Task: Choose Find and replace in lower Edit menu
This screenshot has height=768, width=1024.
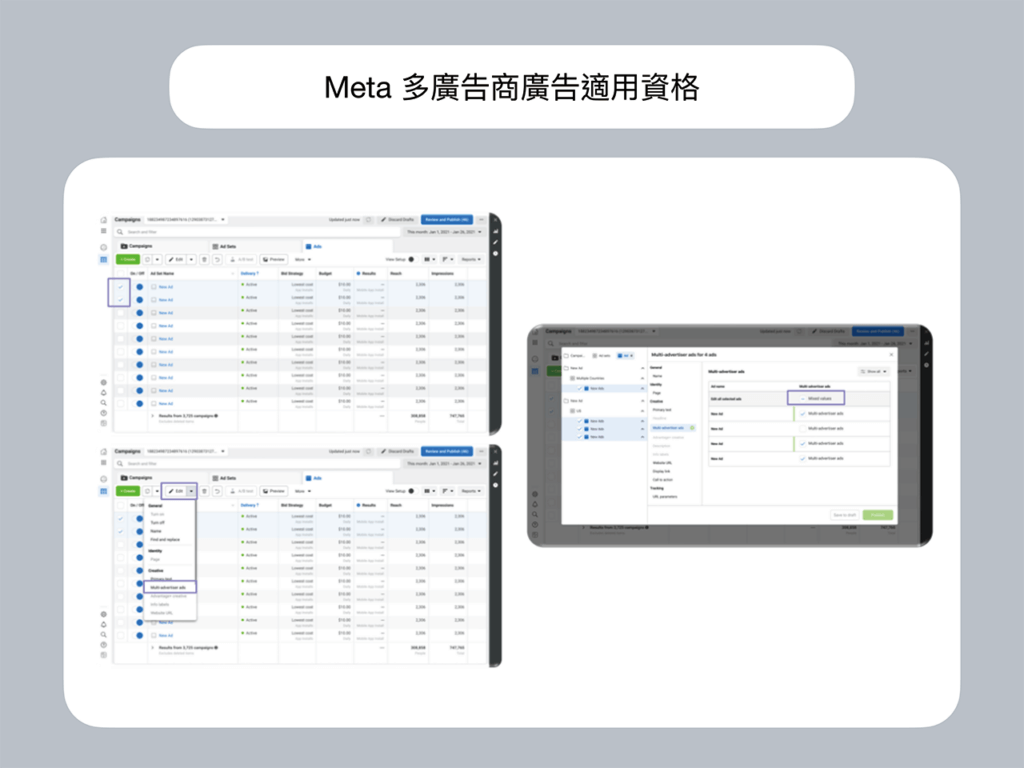Action: tap(165, 539)
